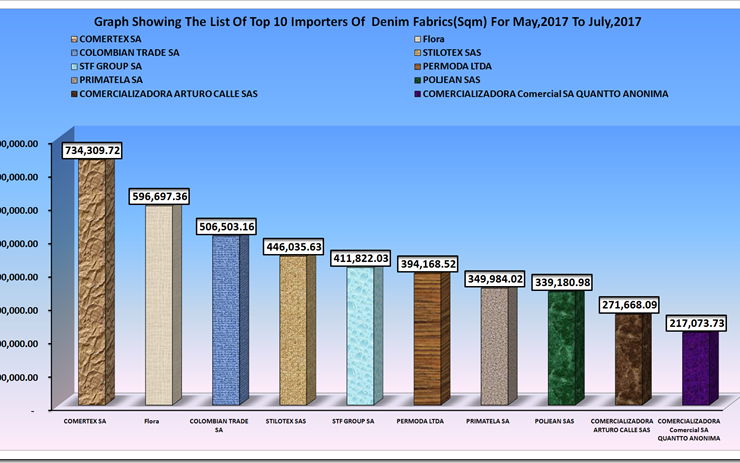
Task: Click the PRIMATELA SA axis label
Action: [x=488, y=421]
